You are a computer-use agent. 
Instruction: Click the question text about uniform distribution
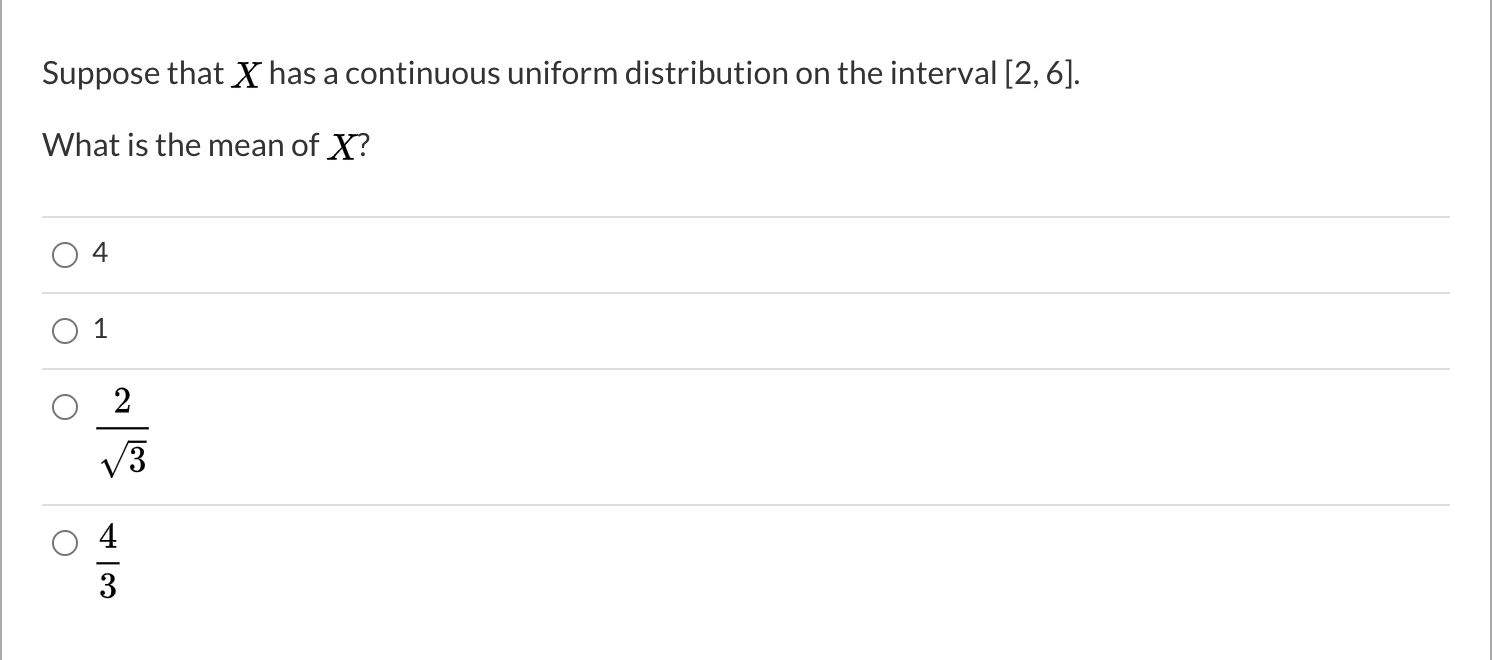560,72
